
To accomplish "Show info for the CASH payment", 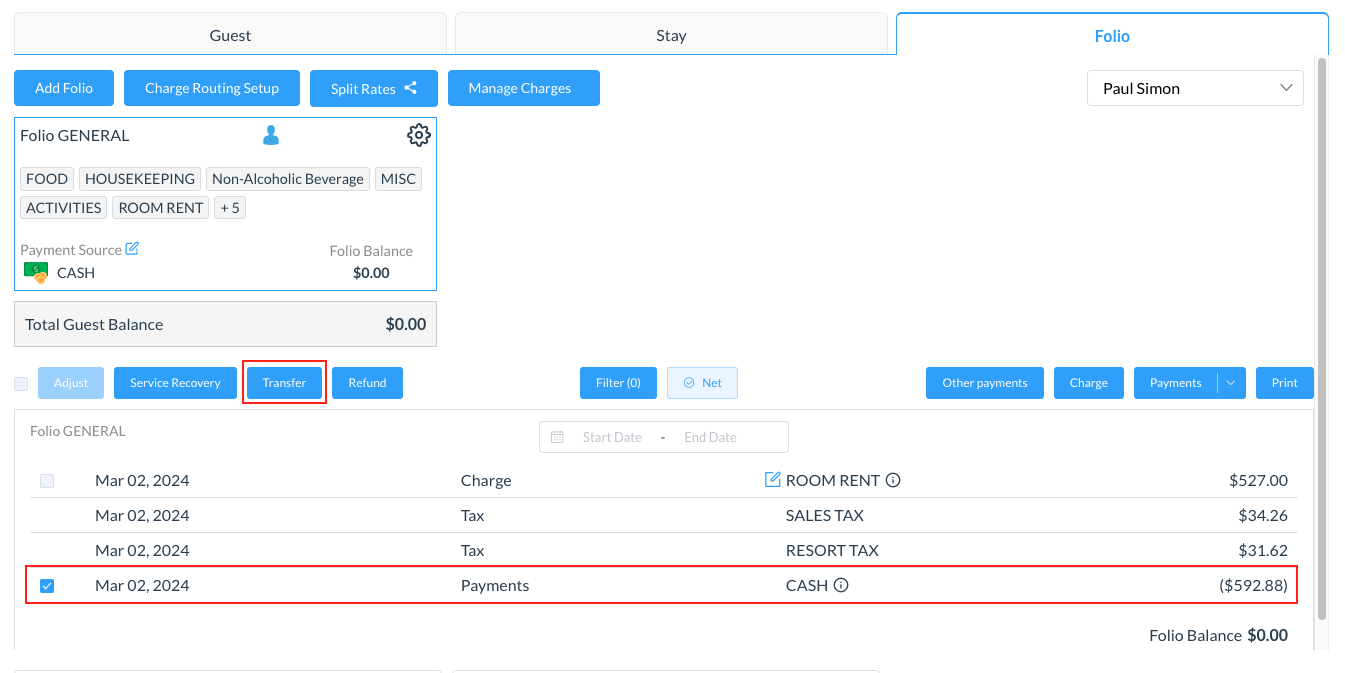I will 841,585.
